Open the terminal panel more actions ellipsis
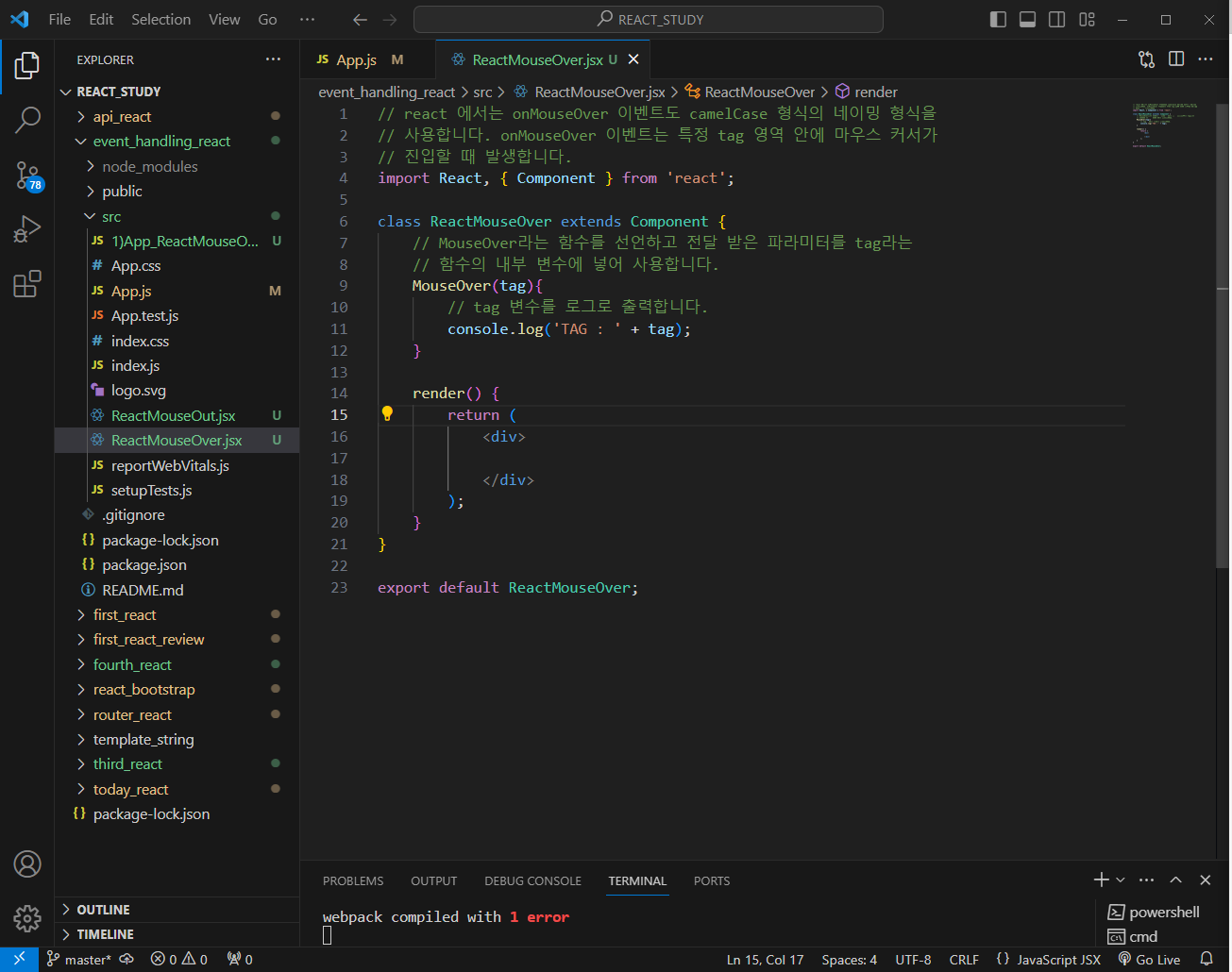 click(1146, 880)
